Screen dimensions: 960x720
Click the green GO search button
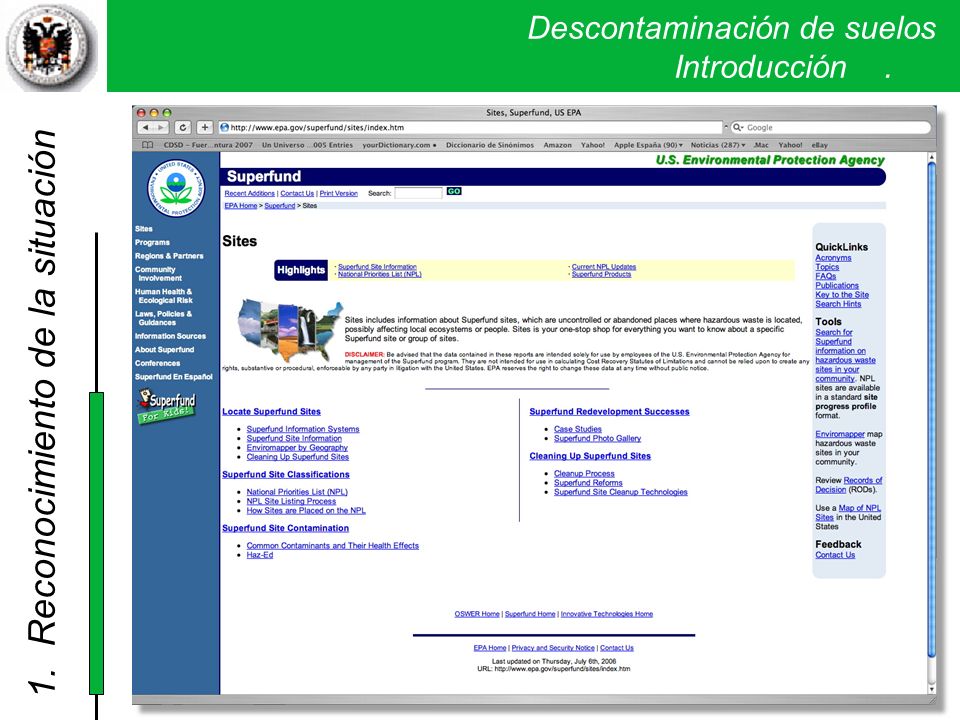coord(454,192)
